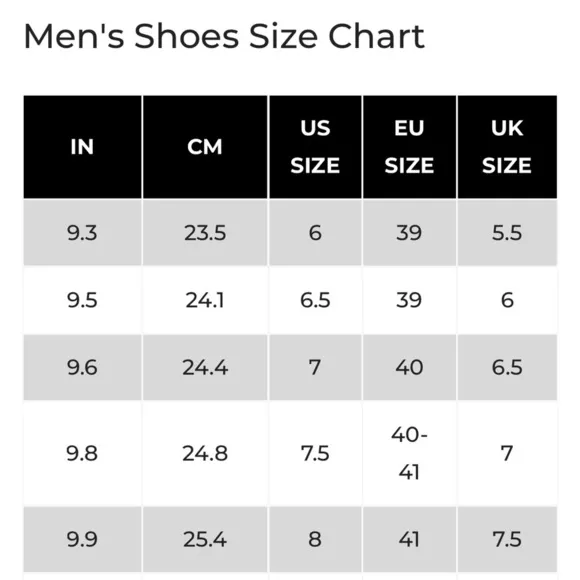580x580 pixels.
Task: Select the 9.6 inch cell
Action: point(82,367)
